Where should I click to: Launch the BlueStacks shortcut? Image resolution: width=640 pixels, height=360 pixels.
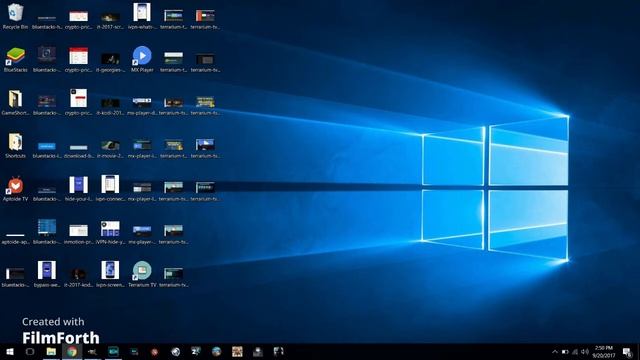(16, 60)
